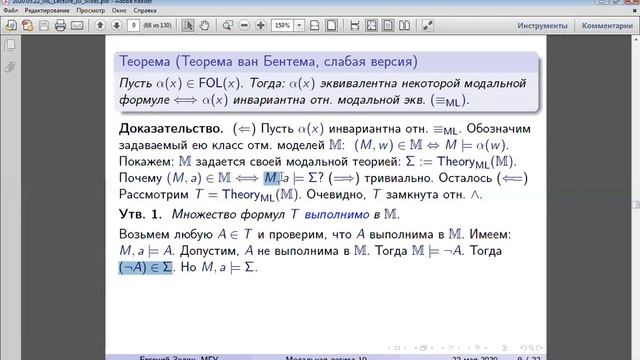Click the scrolling mode icon after the zoom buttons
Screen dimensions: 640x360
[355, 26]
